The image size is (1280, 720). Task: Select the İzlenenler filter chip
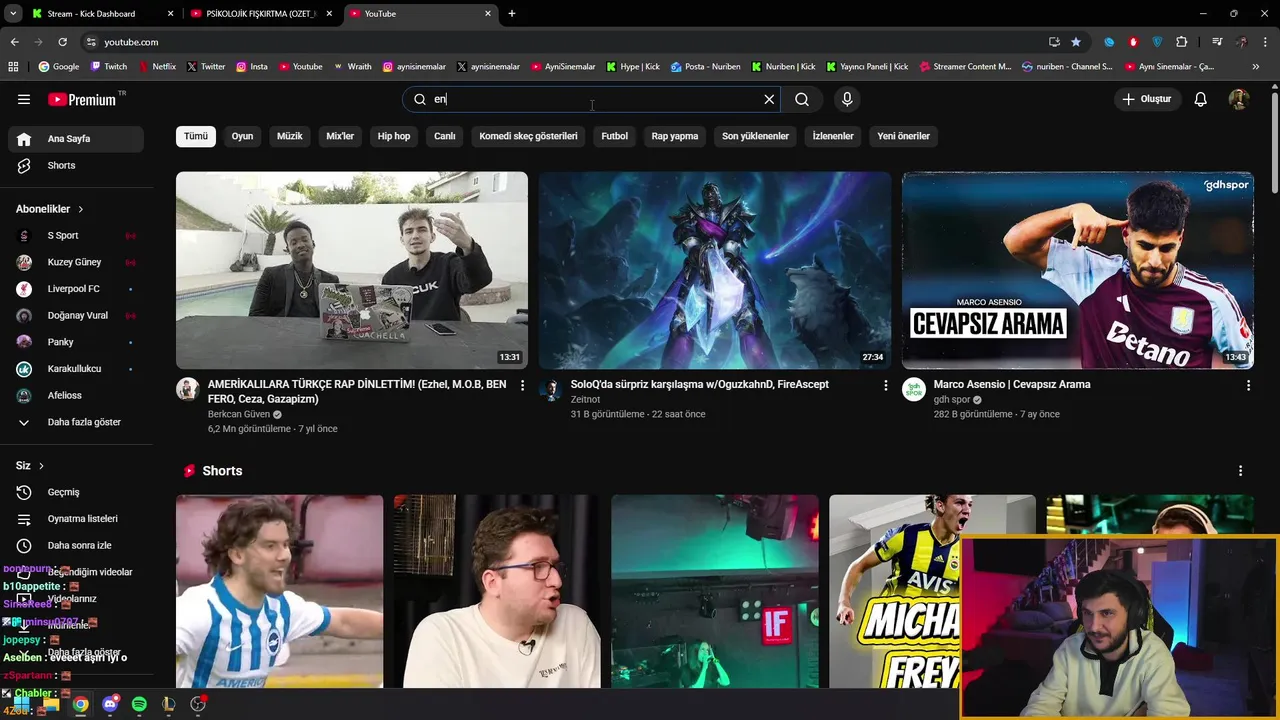[x=833, y=136]
